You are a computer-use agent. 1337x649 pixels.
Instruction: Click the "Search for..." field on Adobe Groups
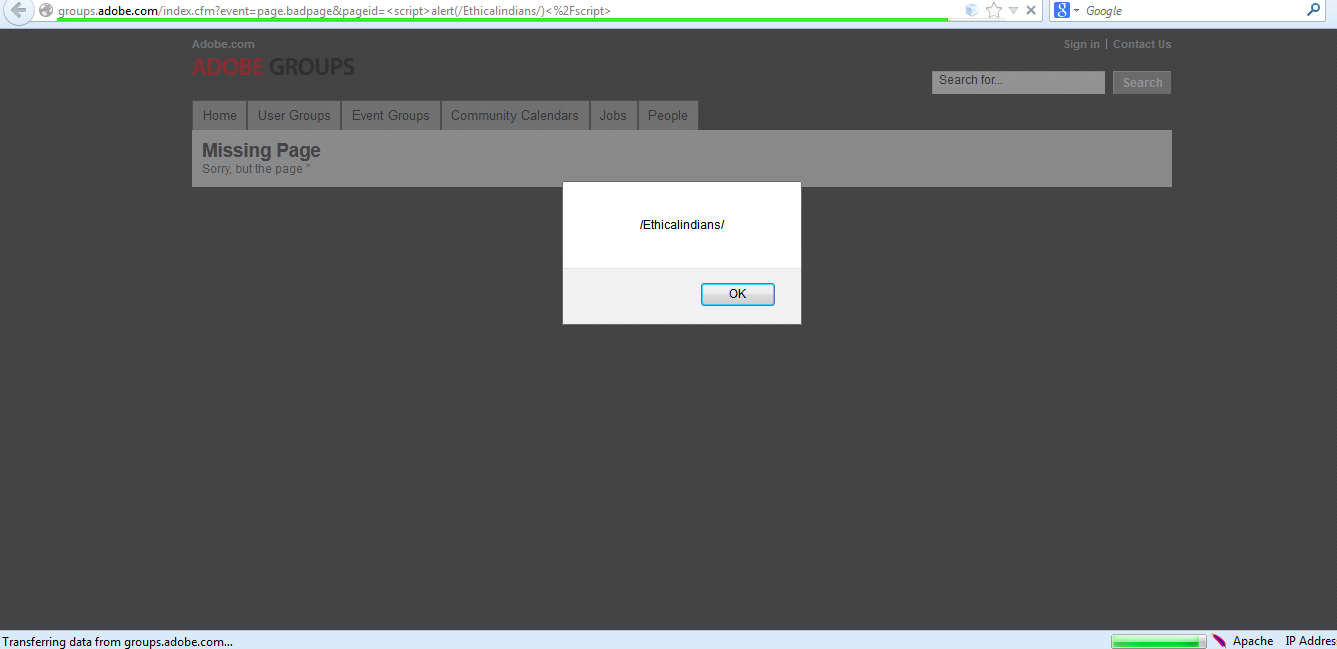point(1018,82)
